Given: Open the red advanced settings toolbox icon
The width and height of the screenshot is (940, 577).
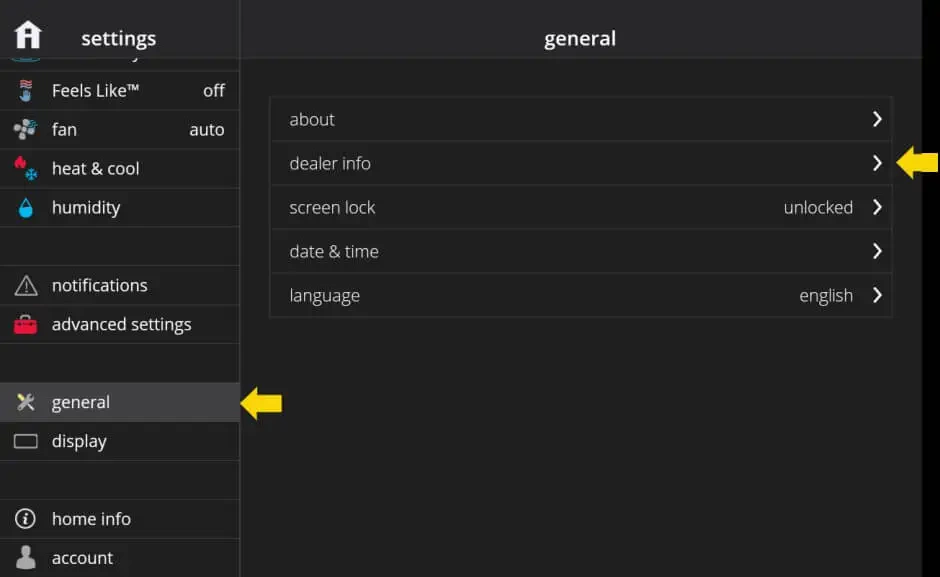Looking at the screenshot, I should coord(26,325).
